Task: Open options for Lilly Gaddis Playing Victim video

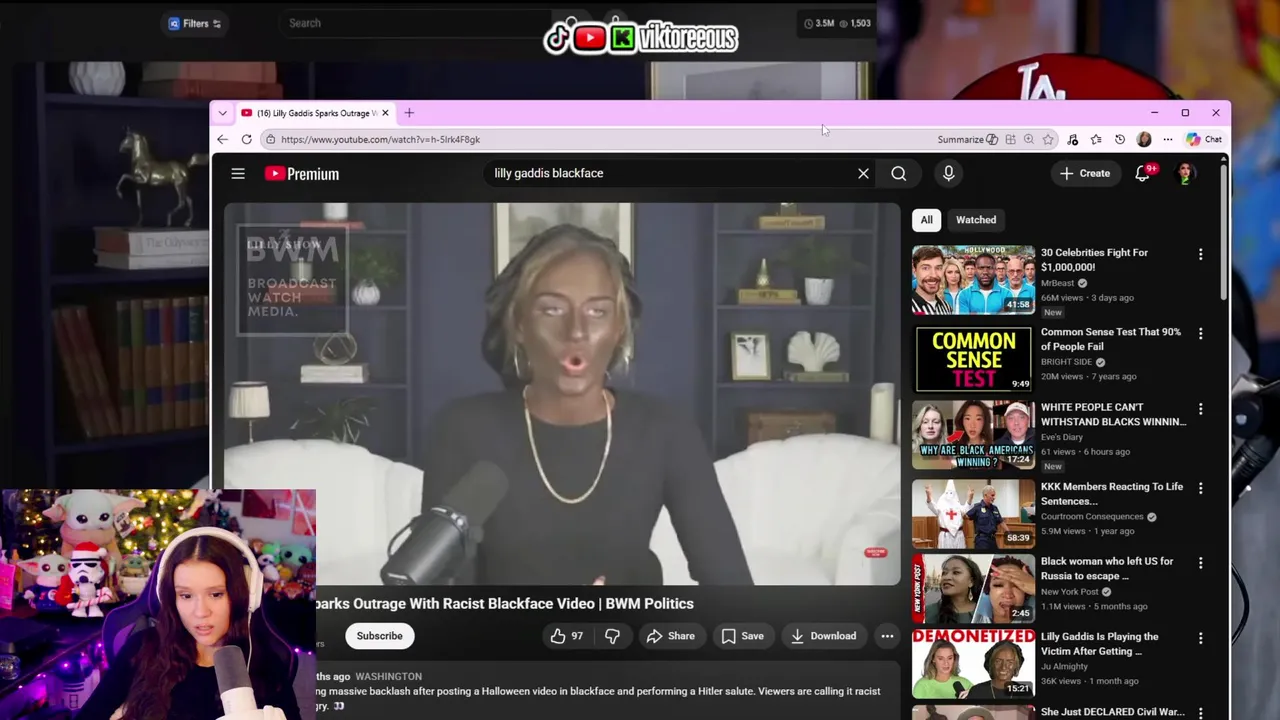Action: point(1201,638)
